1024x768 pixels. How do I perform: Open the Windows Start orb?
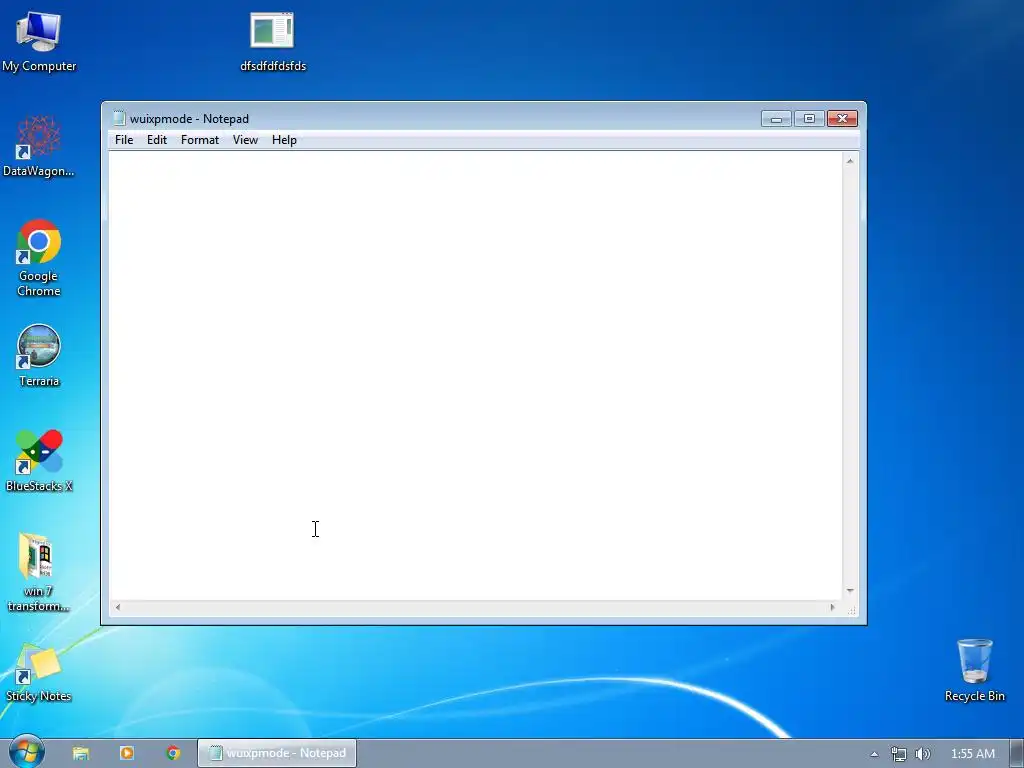26,752
